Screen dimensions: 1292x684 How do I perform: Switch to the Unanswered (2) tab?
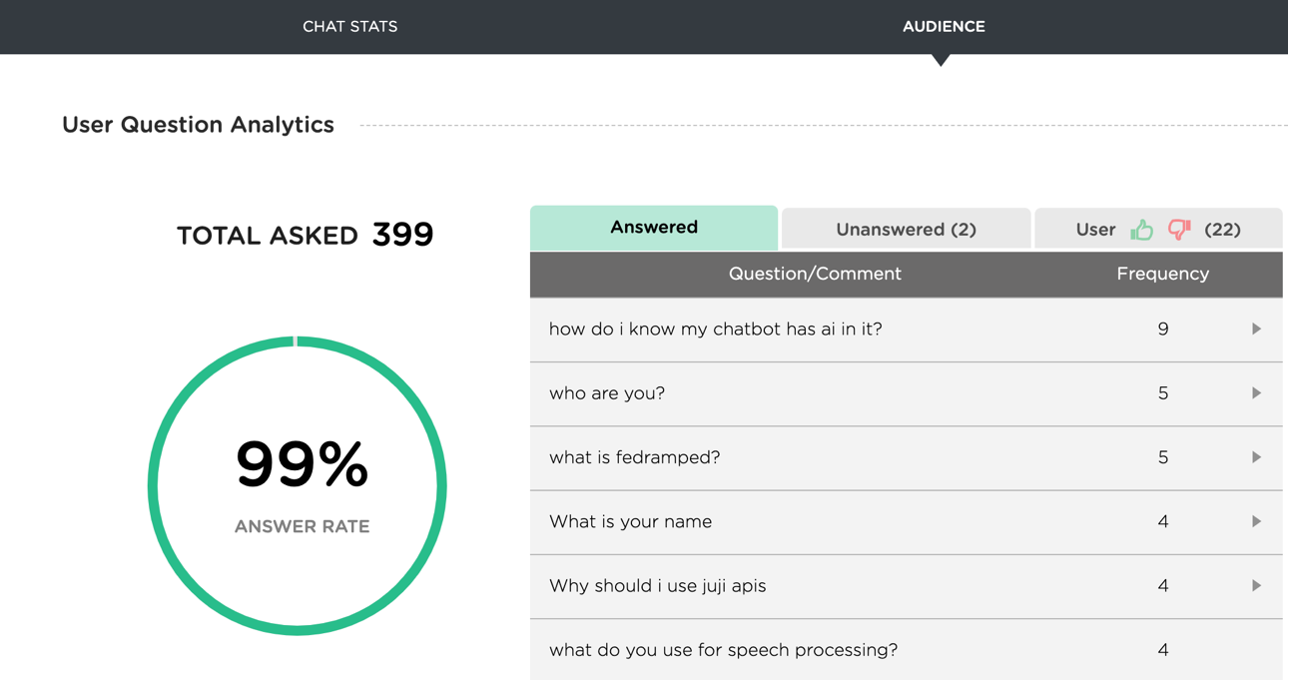pos(906,229)
